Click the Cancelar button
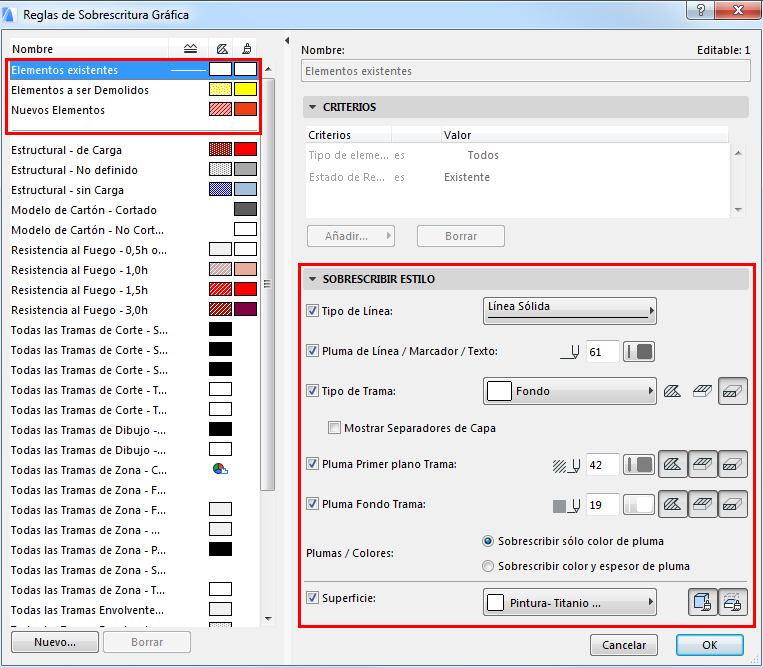The image size is (763, 668). 624,645
